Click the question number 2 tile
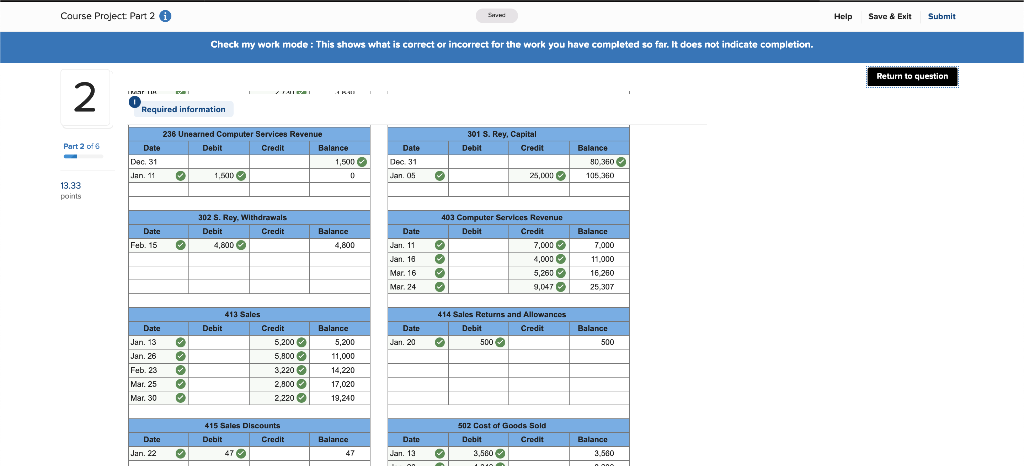This screenshot has height=466, width=1024. point(86,98)
